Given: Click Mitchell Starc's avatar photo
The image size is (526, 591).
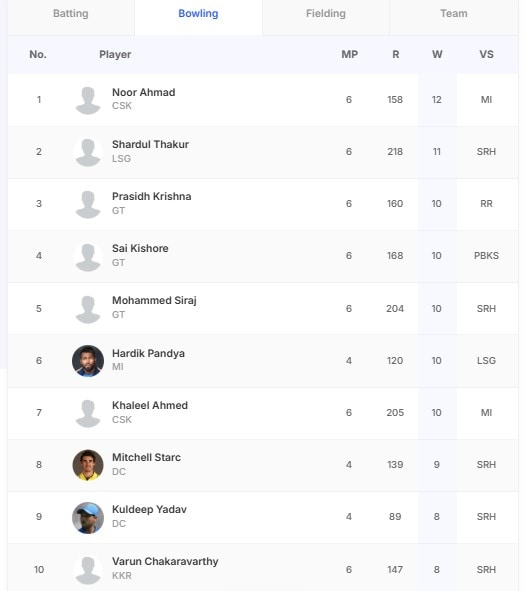Looking at the screenshot, I should tap(88, 465).
